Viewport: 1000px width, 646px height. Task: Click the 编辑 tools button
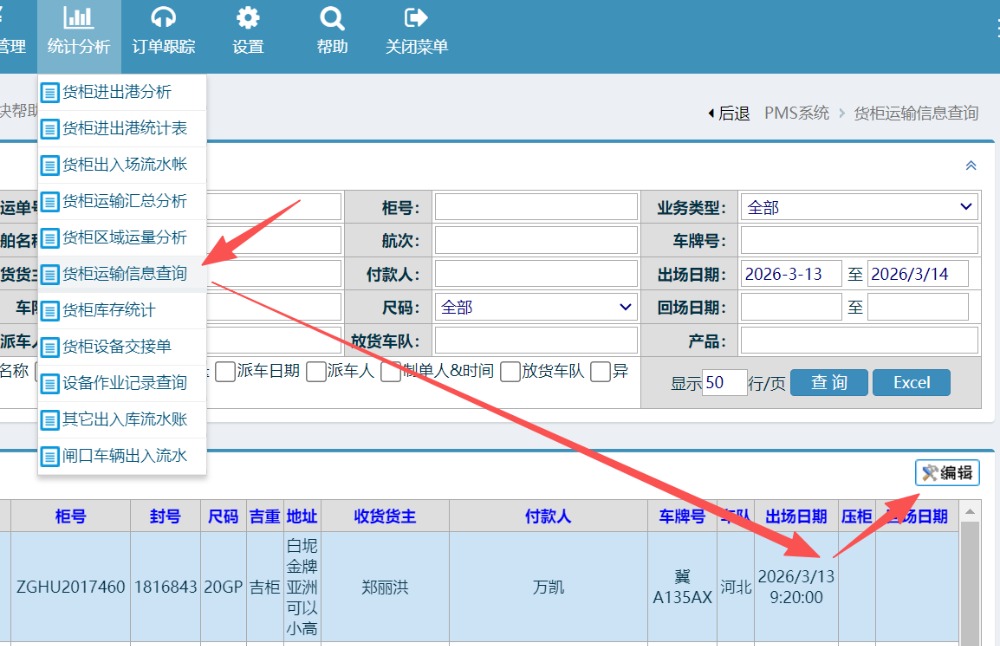pos(947,473)
